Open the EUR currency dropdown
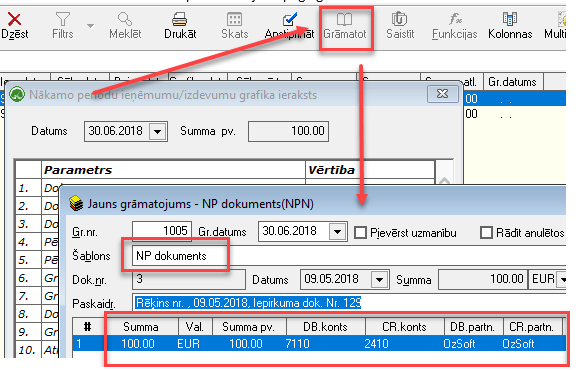The height and width of the screenshot is (370, 581). click(x=563, y=280)
